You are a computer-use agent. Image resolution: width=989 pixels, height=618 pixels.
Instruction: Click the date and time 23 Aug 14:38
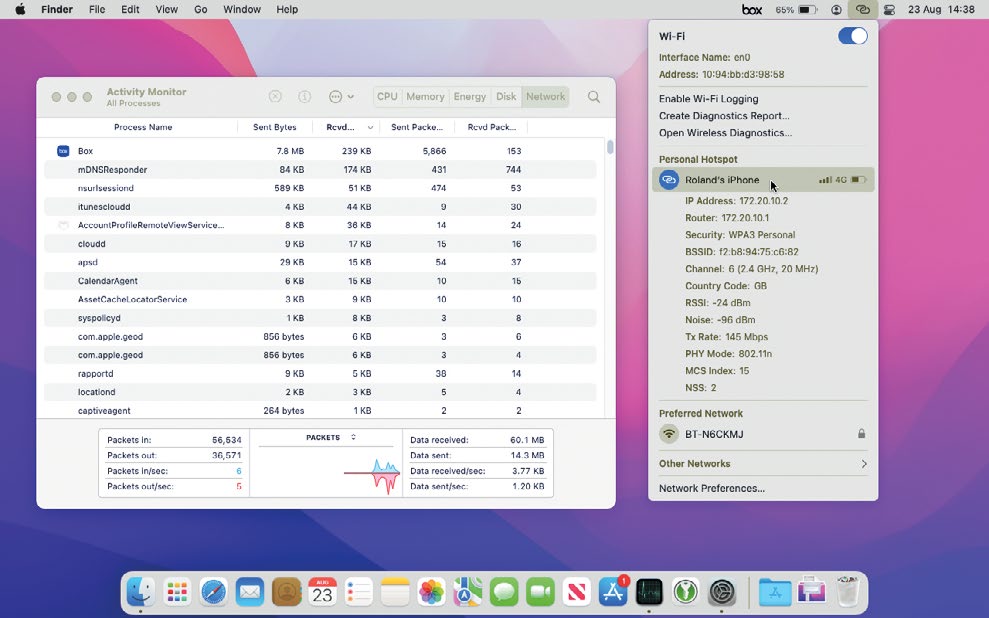[x=941, y=9]
